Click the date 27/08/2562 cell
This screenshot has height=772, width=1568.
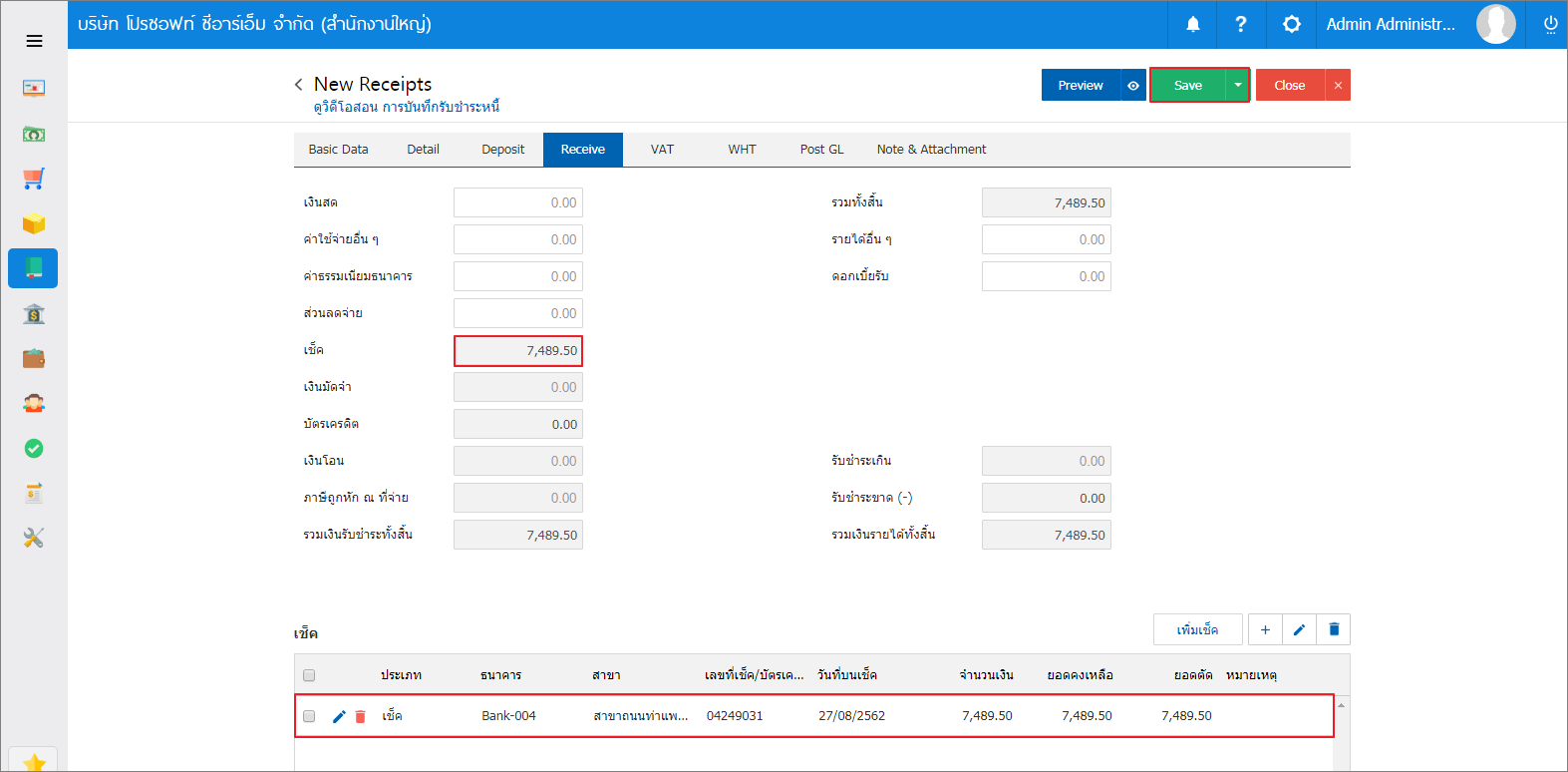click(851, 716)
